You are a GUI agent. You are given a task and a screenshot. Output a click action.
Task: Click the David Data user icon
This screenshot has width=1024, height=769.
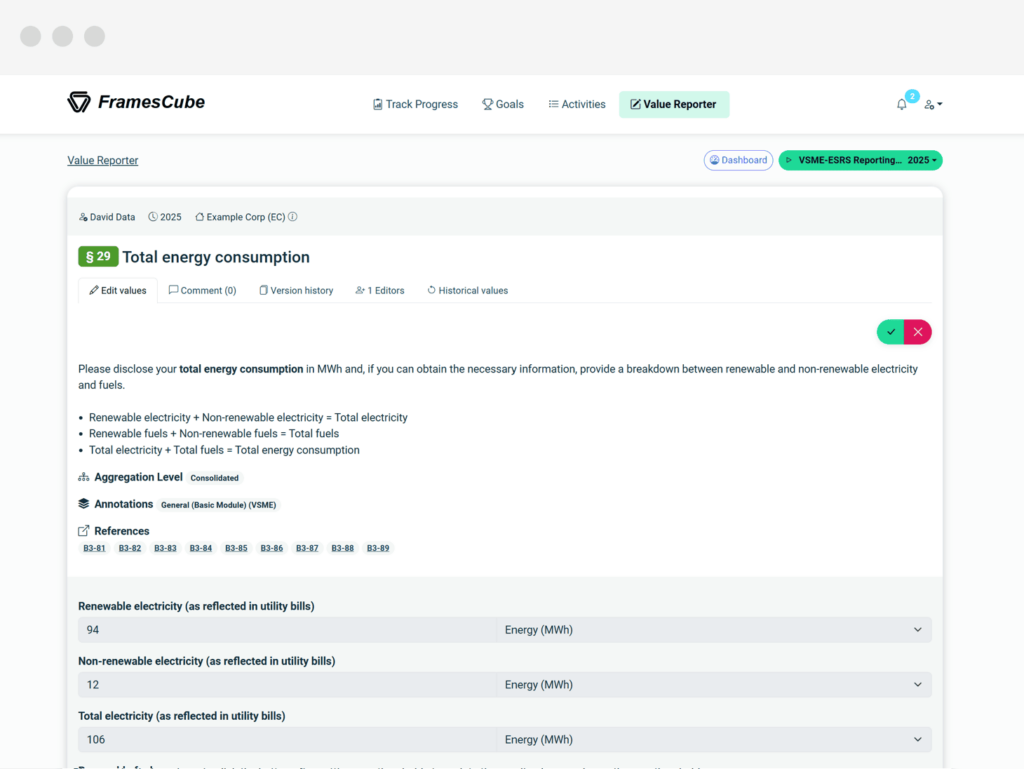pyautogui.click(x=83, y=217)
